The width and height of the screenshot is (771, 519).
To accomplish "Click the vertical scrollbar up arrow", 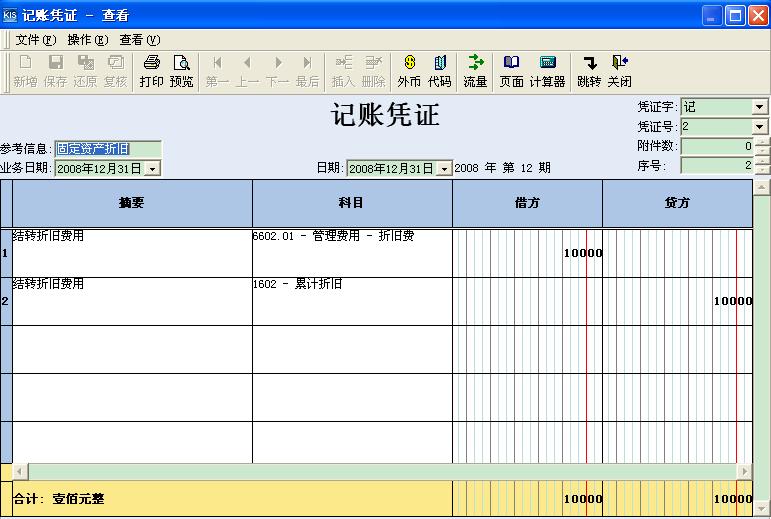I will 762,187.
